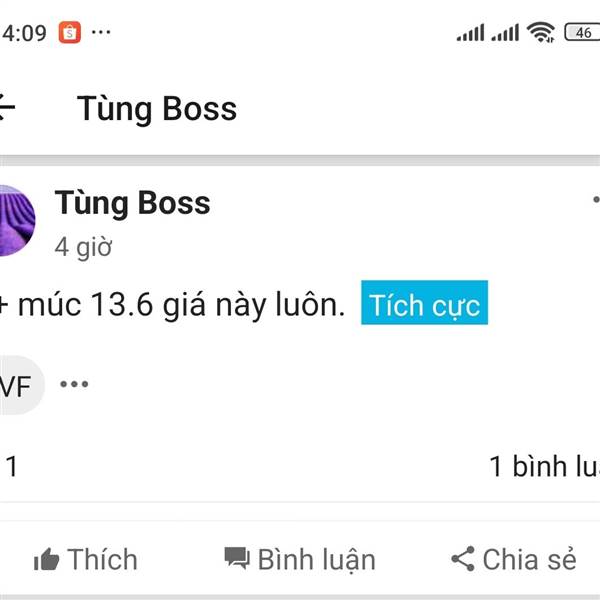Tap the Tùng Boss header title
Image resolution: width=600 pixels, height=600 pixels.
pos(157,109)
